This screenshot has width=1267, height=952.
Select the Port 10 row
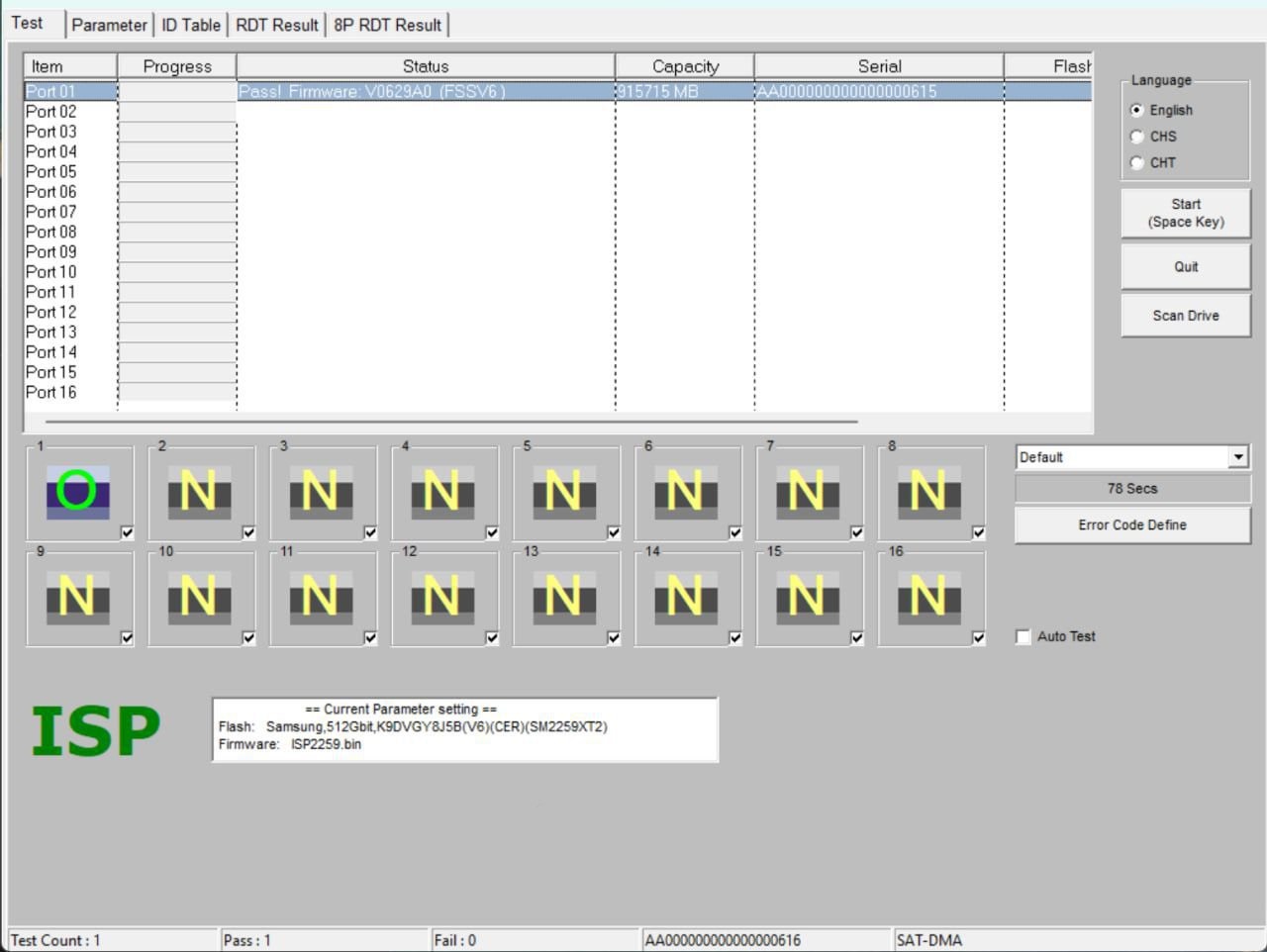point(557,271)
